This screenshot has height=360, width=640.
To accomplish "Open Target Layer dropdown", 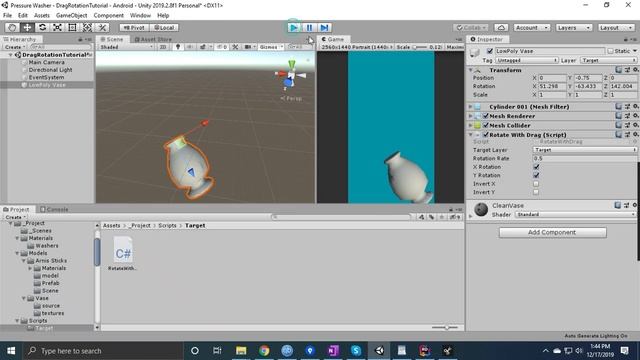I will coord(585,150).
